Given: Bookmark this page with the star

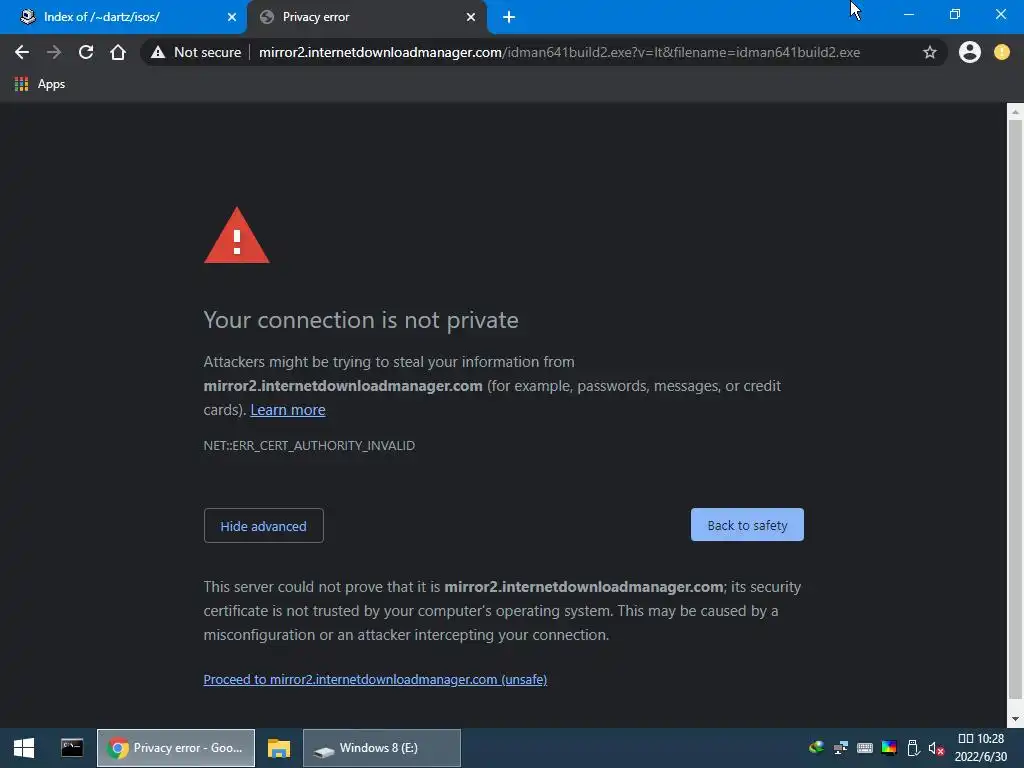Looking at the screenshot, I should 930,52.
